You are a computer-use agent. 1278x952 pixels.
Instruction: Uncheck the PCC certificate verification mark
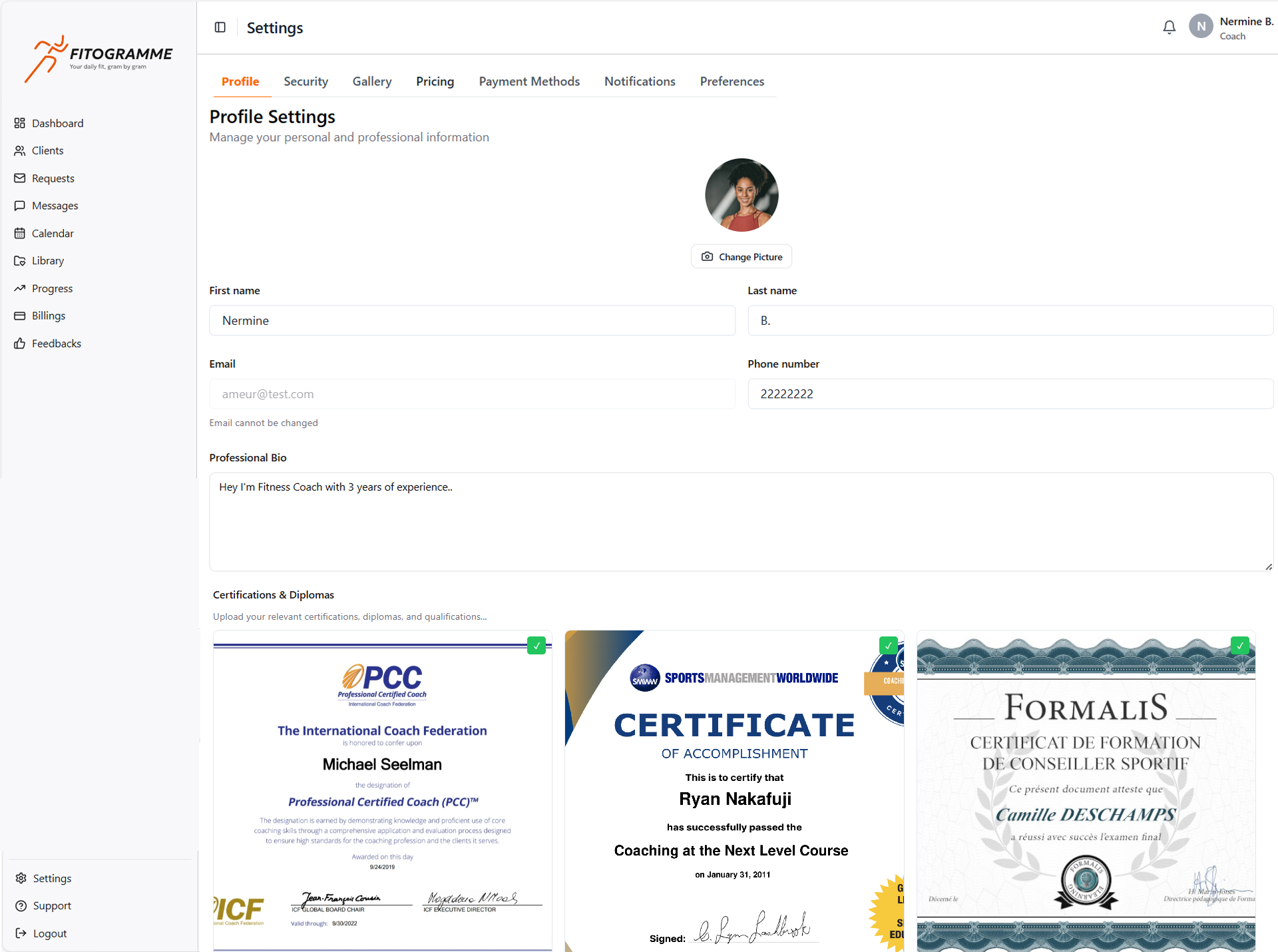536,645
